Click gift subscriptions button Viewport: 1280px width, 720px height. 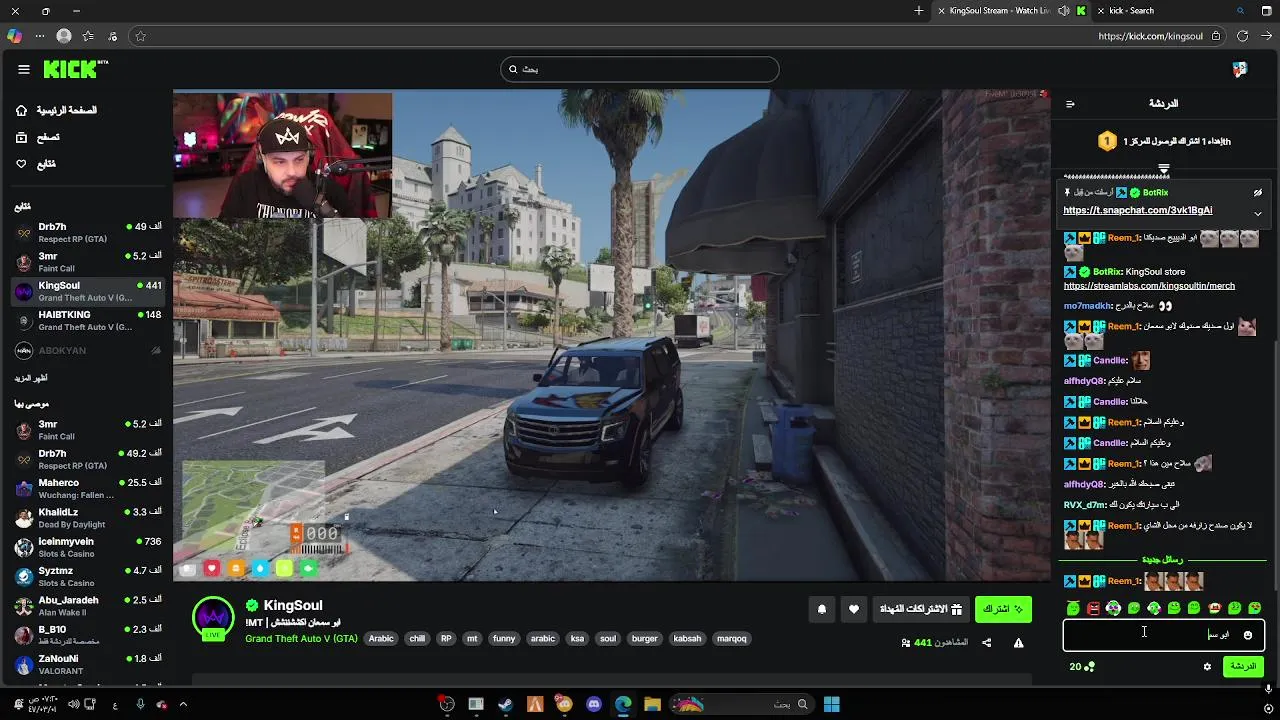coord(920,609)
